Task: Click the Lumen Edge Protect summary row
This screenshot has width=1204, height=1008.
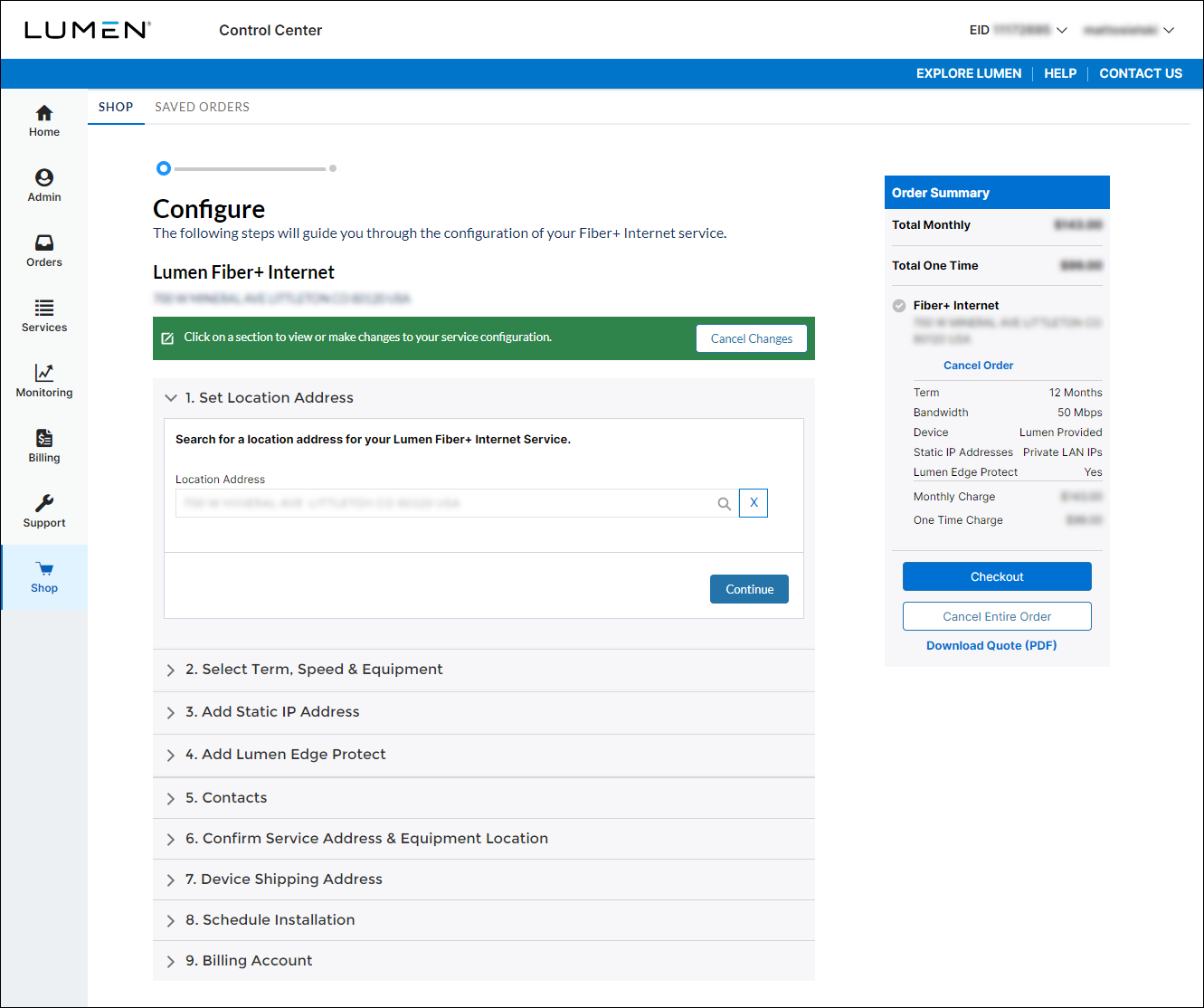Action: pos(1008,472)
